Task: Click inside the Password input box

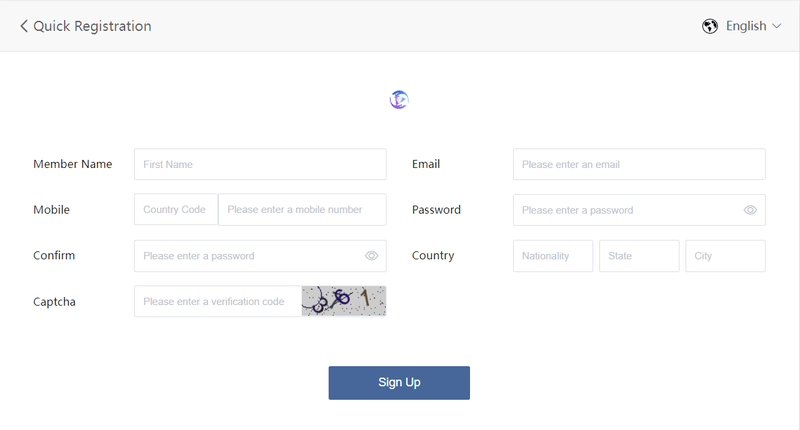Action: tap(628, 210)
